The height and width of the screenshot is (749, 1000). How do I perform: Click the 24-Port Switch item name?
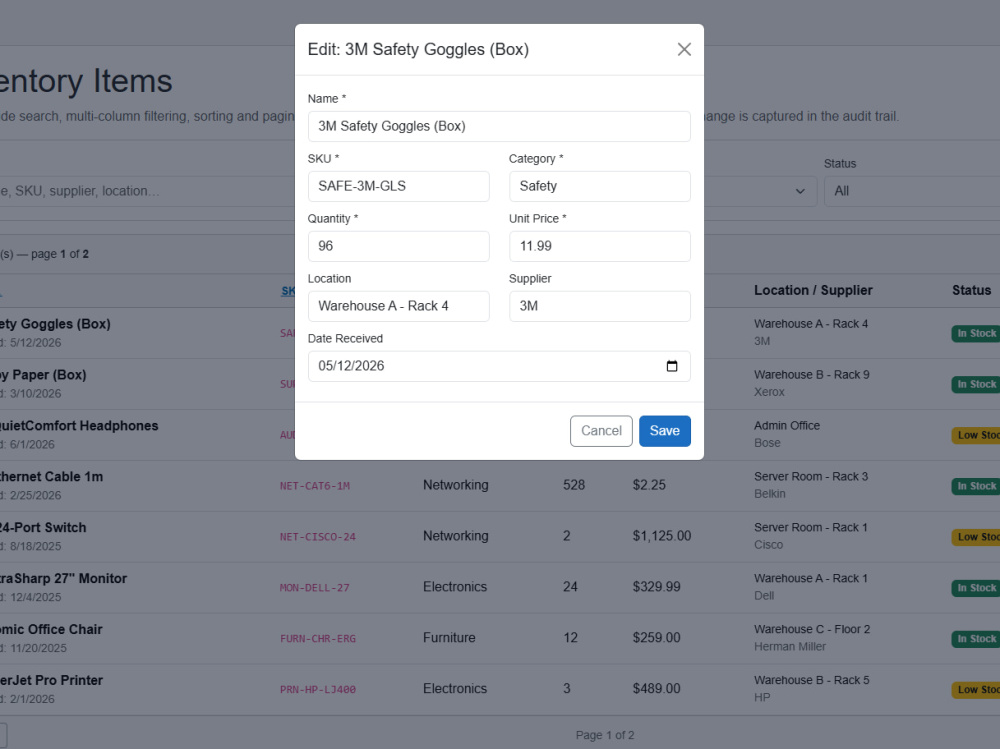(x=43, y=528)
